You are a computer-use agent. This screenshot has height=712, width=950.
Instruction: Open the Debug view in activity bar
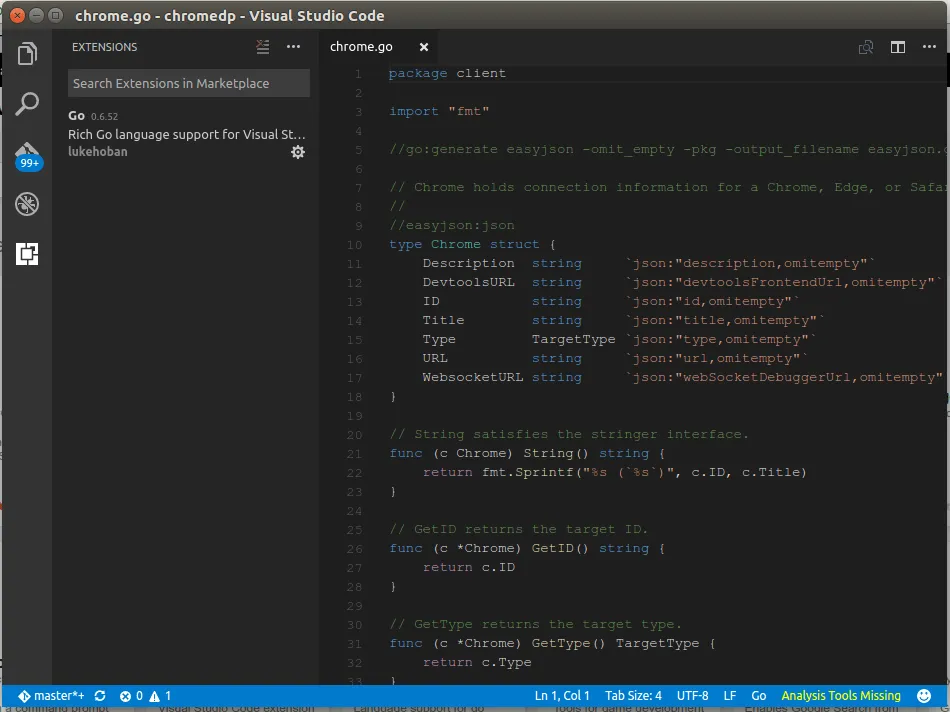(27, 205)
